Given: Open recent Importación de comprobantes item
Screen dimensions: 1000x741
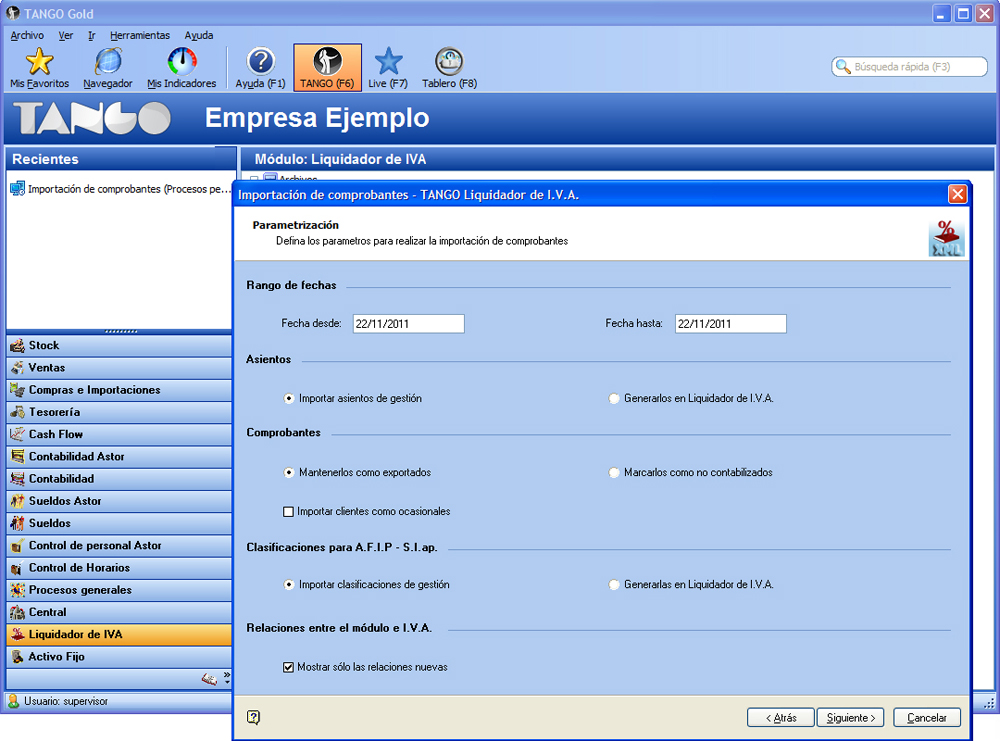Looking at the screenshot, I should click(121, 189).
